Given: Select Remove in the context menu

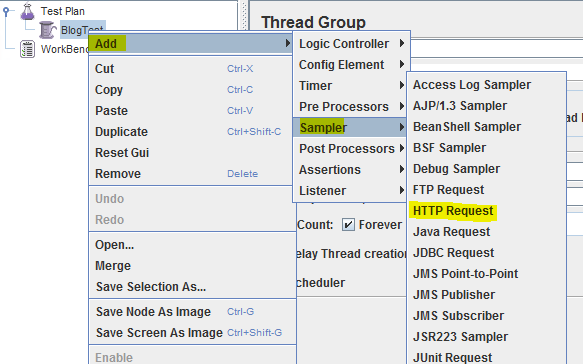Looking at the screenshot, I should pos(190,174).
